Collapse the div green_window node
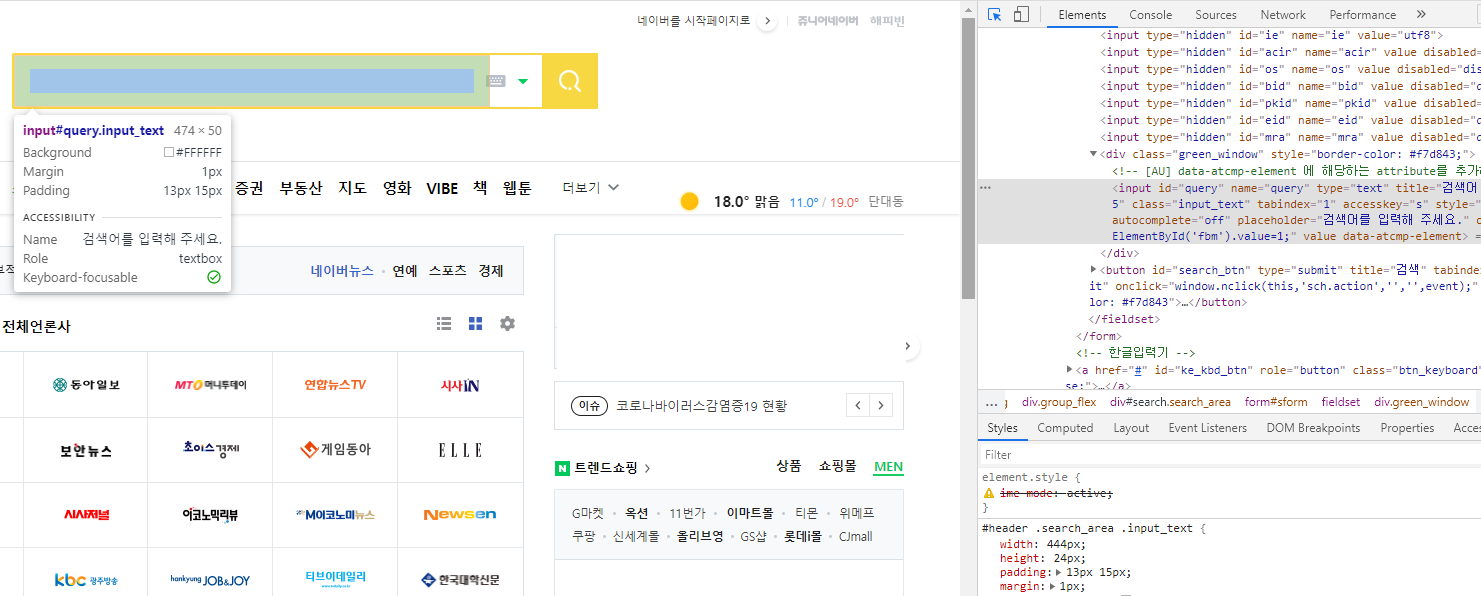Viewport: 1481px width, 596px height. point(1093,154)
